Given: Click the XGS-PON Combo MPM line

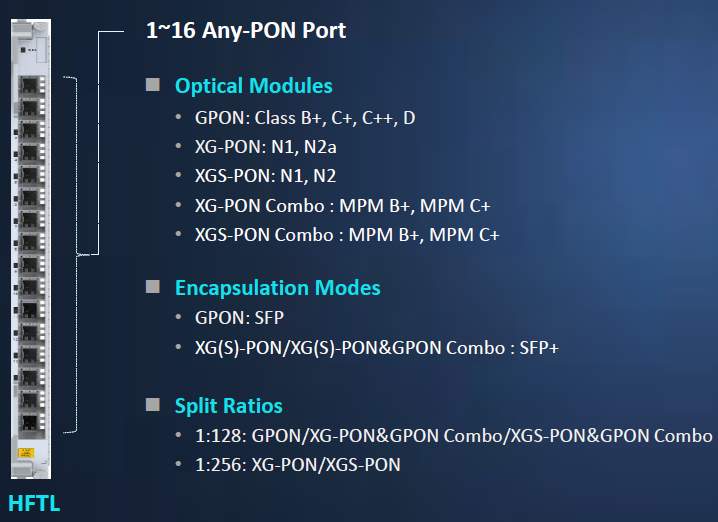Looking at the screenshot, I should (x=347, y=235).
